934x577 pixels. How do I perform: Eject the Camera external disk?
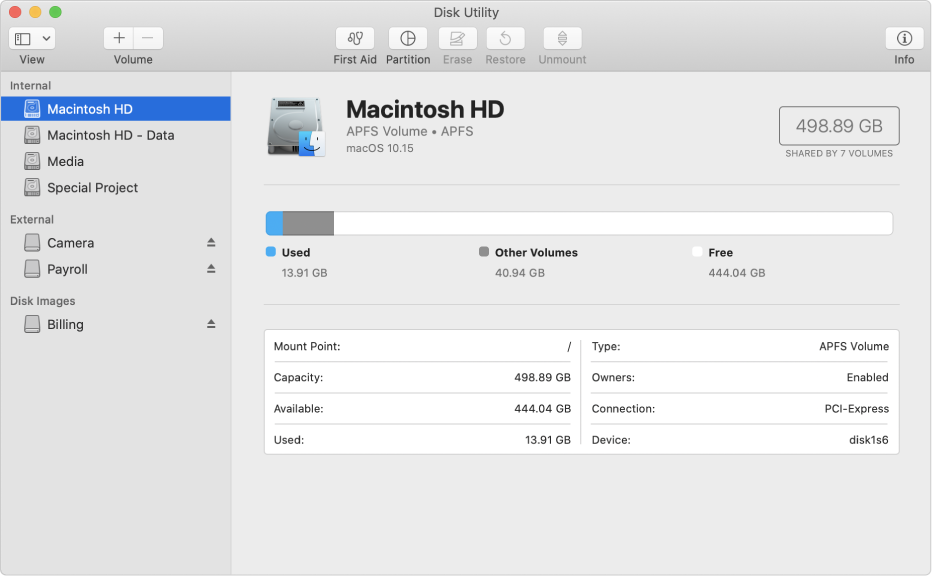(x=211, y=243)
